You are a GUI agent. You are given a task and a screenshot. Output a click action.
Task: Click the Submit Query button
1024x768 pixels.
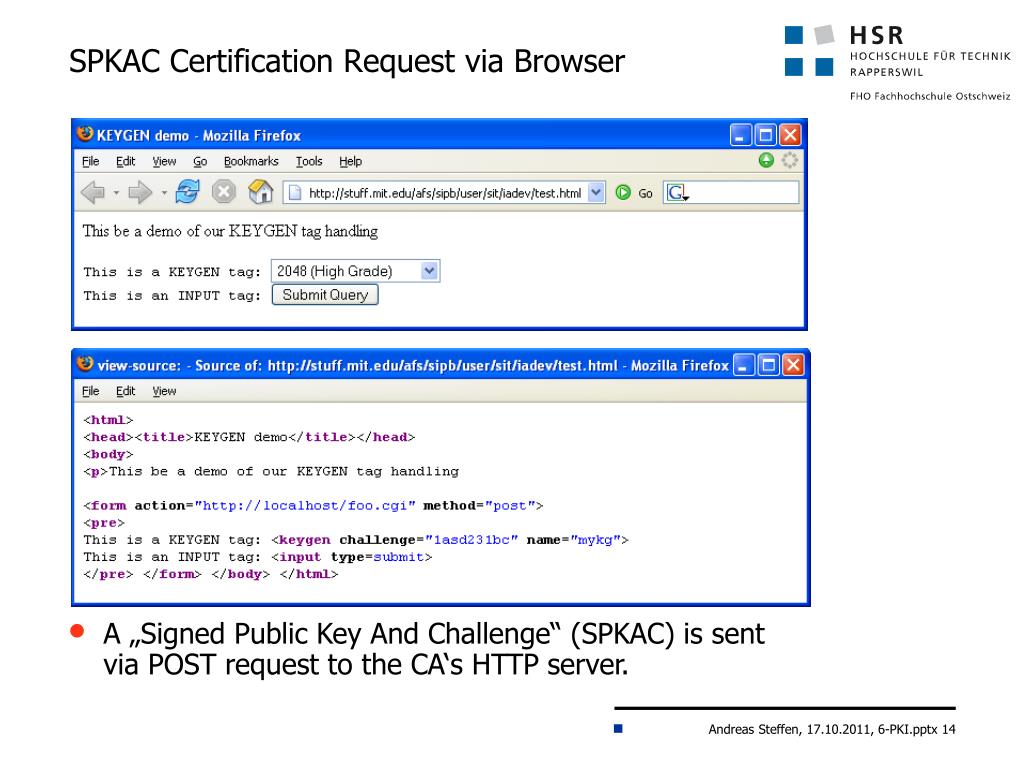tap(325, 295)
